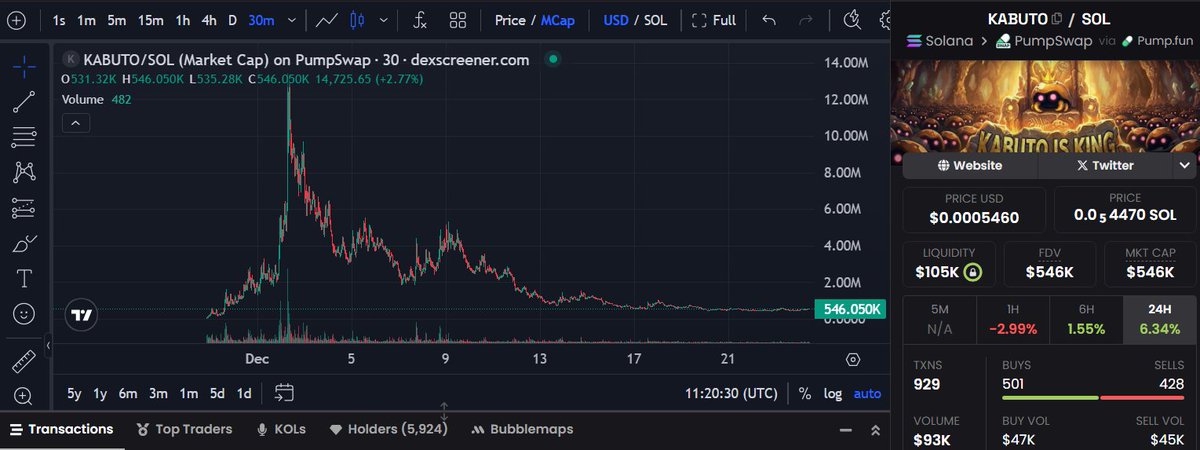This screenshot has height=450, width=1200.
Task: Set timeframe to 15m
Action: 151,20
